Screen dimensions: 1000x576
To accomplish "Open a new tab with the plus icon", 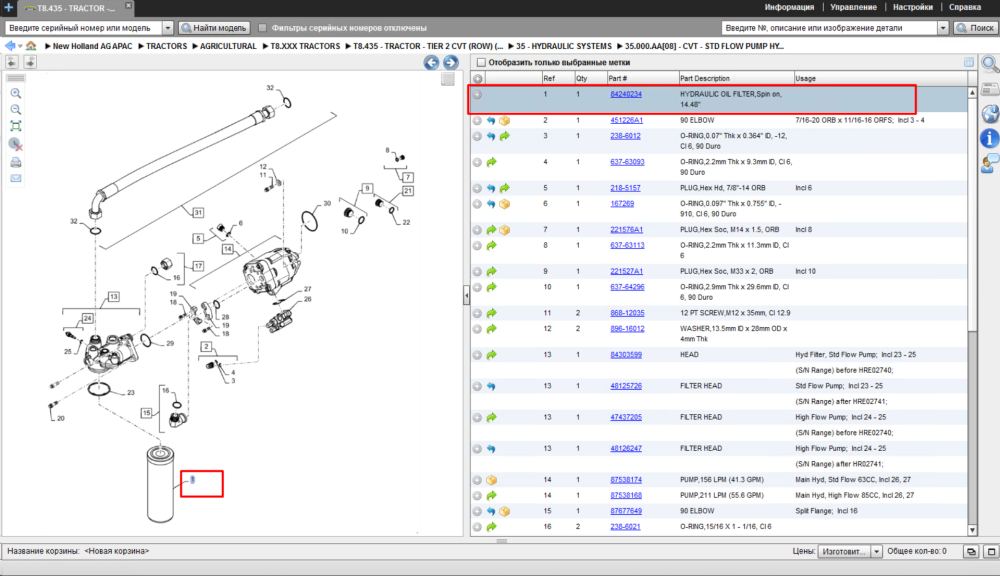I will tap(8, 8).
